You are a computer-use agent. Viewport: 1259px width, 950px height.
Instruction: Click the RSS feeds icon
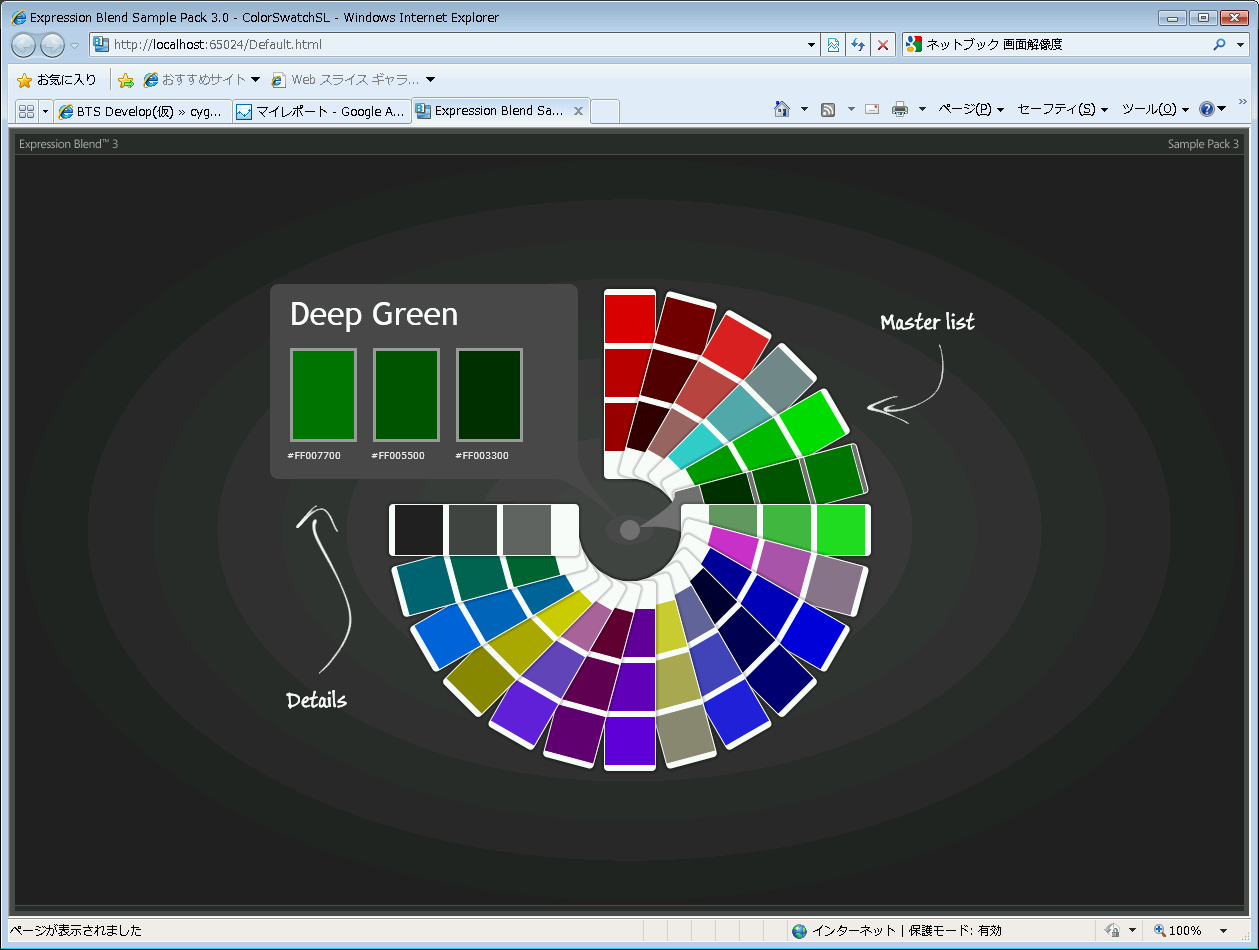tap(828, 109)
